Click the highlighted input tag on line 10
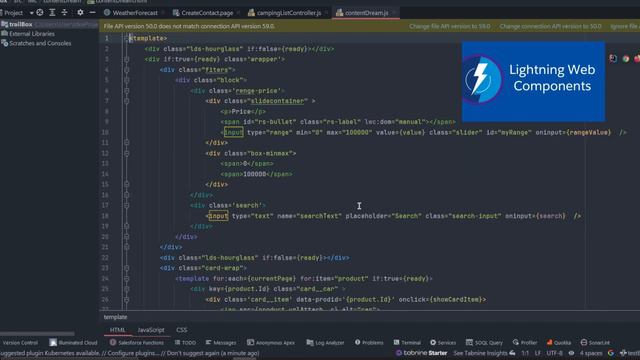 coord(233,132)
